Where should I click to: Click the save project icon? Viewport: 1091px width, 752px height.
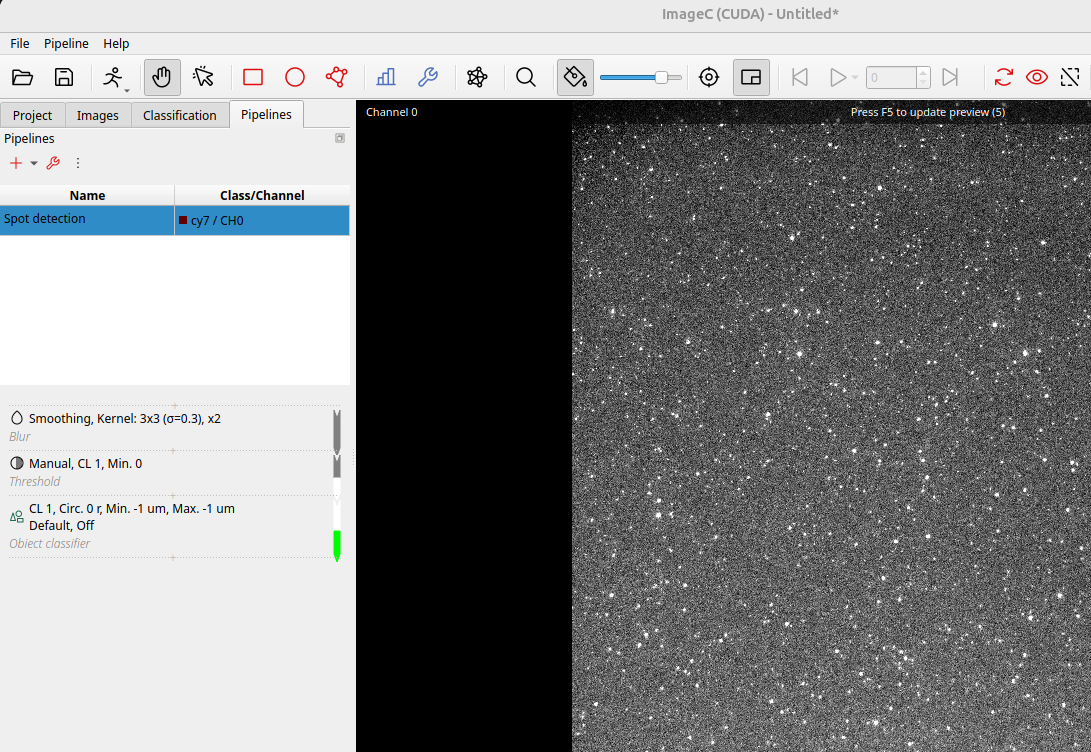tap(64, 77)
